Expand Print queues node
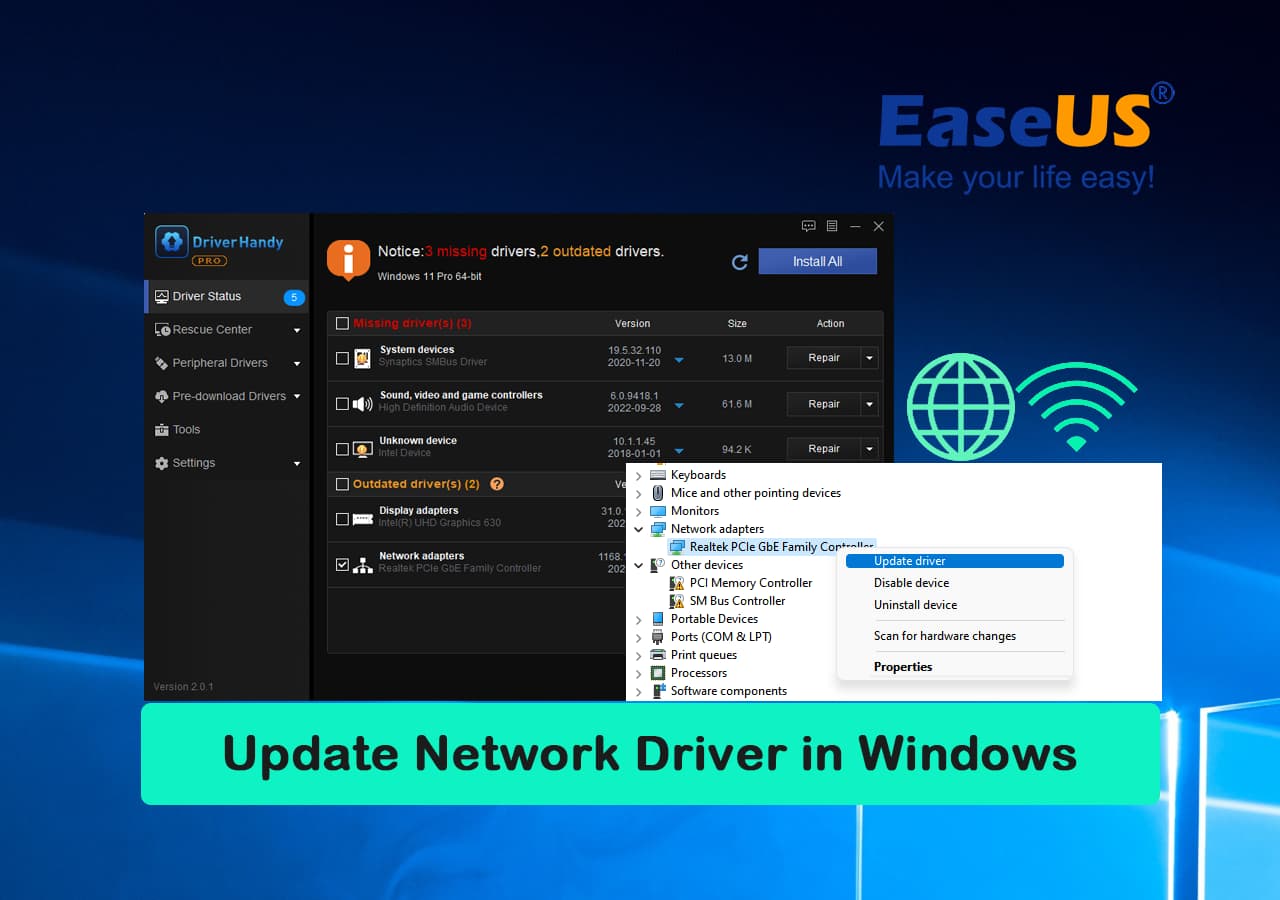 [x=639, y=656]
